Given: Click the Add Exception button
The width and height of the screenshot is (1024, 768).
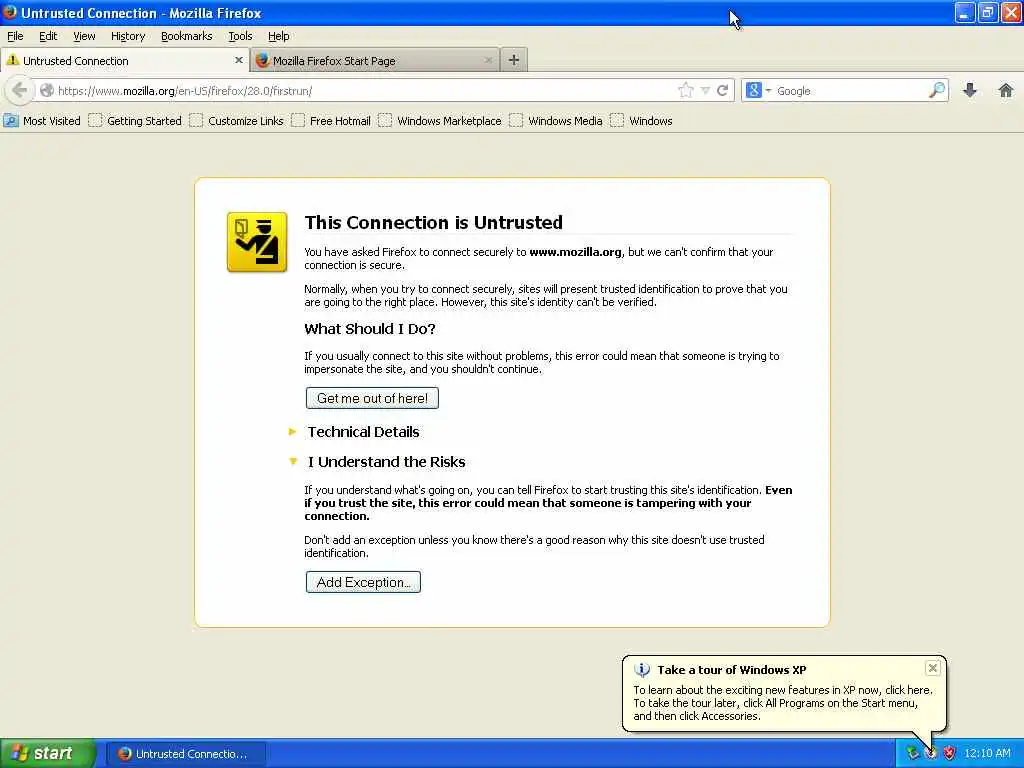Looking at the screenshot, I should pyautogui.click(x=363, y=582).
